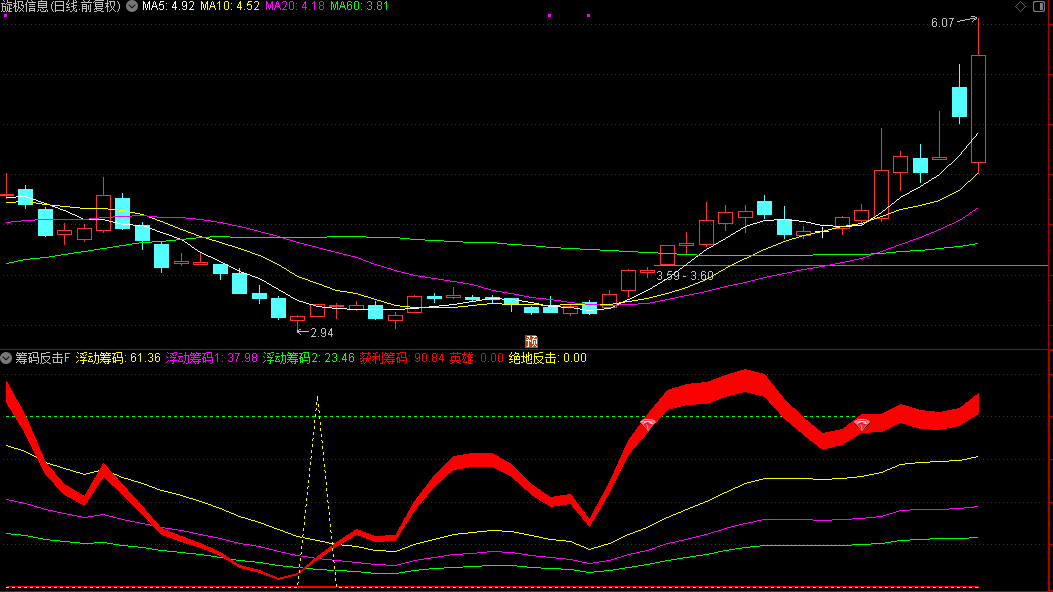1053x592 pixels.
Task: Select the 旋极信息(日线.前复权) chart title
Action: [x=60, y=6]
